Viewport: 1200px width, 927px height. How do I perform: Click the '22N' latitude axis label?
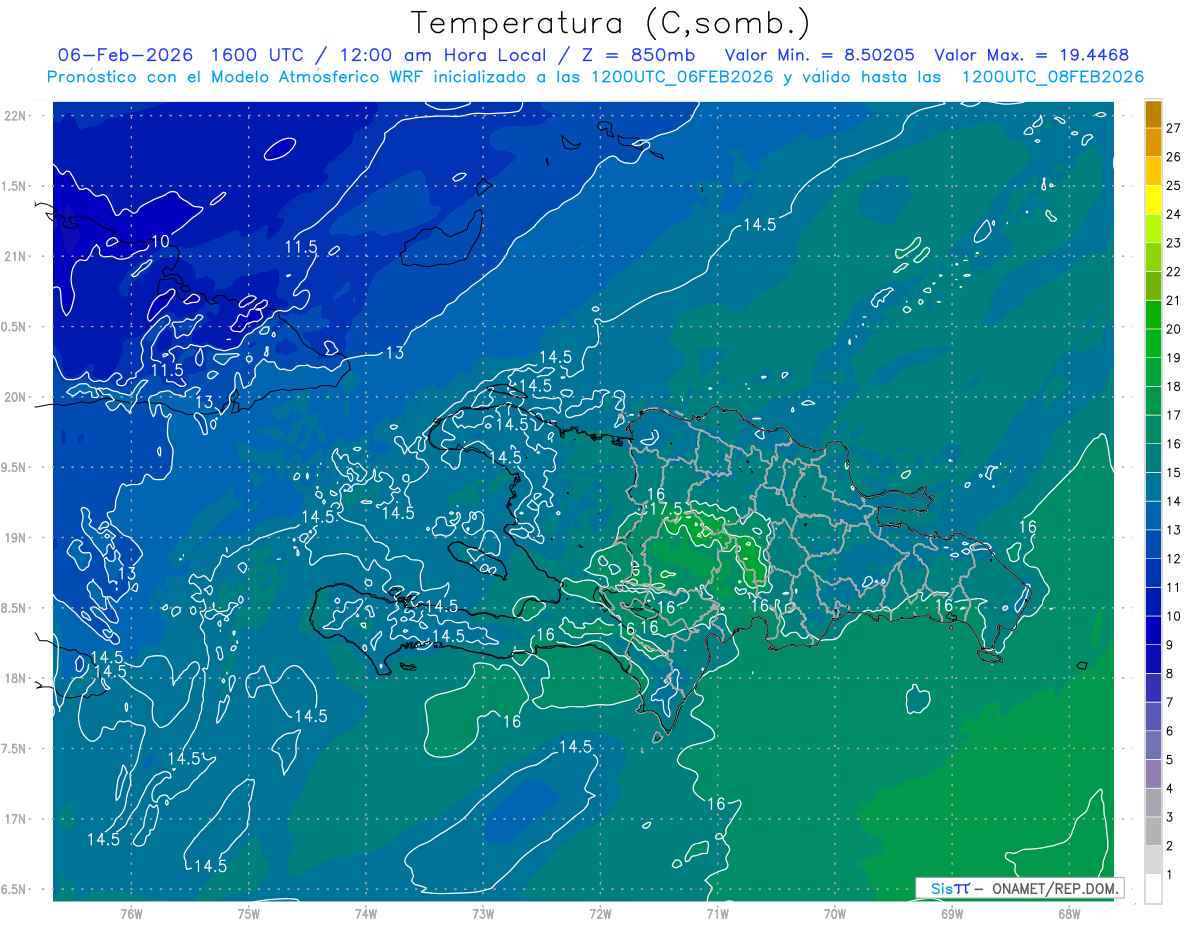16,115
